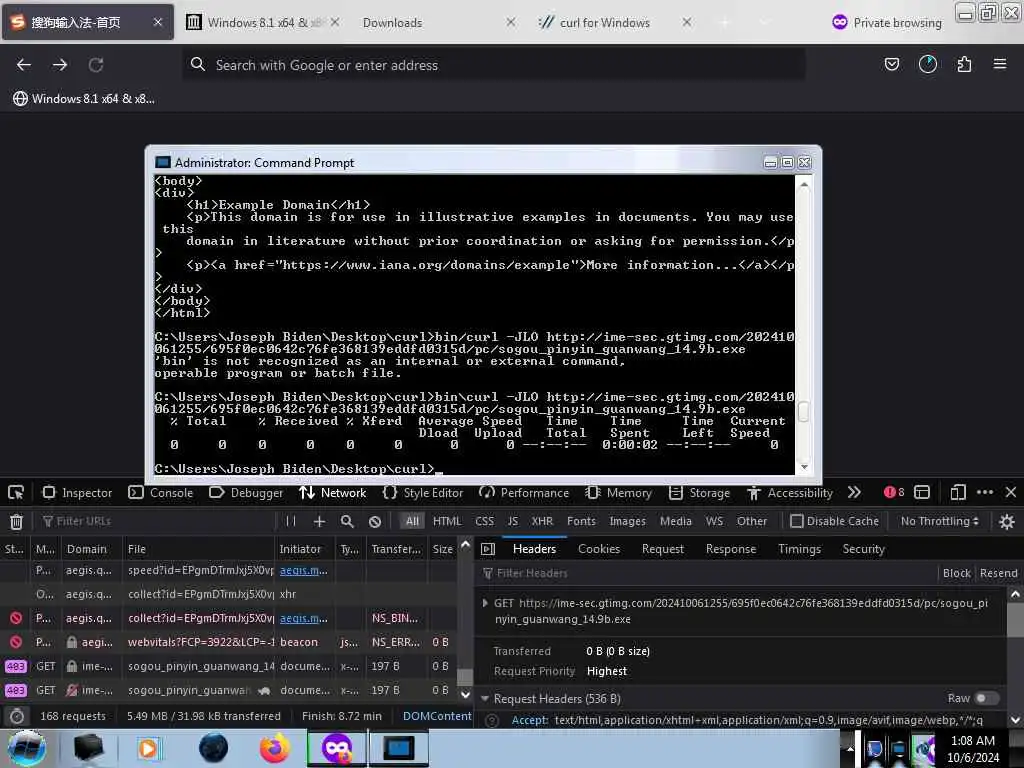Screen dimensions: 1024x768
Task: Open the Pocket save icon in toolbar
Action: click(x=891, y=64)
